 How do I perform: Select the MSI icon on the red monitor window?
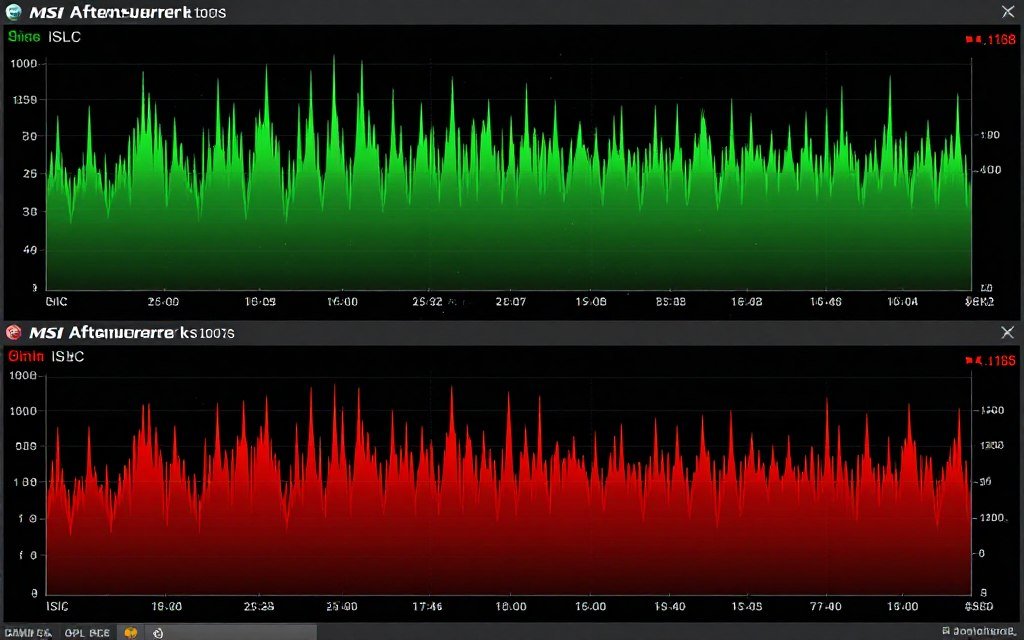pyautogui.click(x=14, y=331)
